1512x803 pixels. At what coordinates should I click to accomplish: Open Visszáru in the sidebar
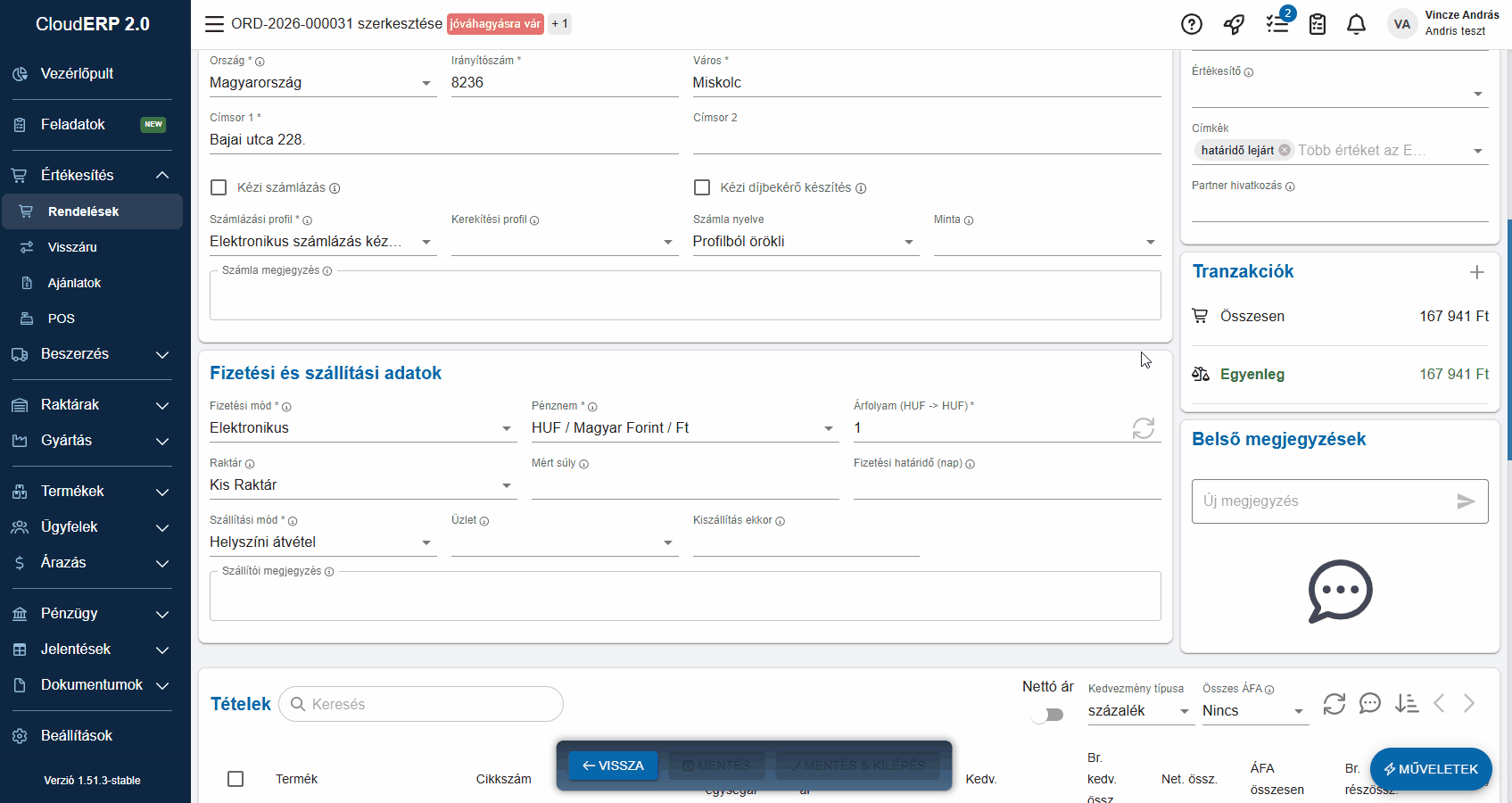coord(72,247)
